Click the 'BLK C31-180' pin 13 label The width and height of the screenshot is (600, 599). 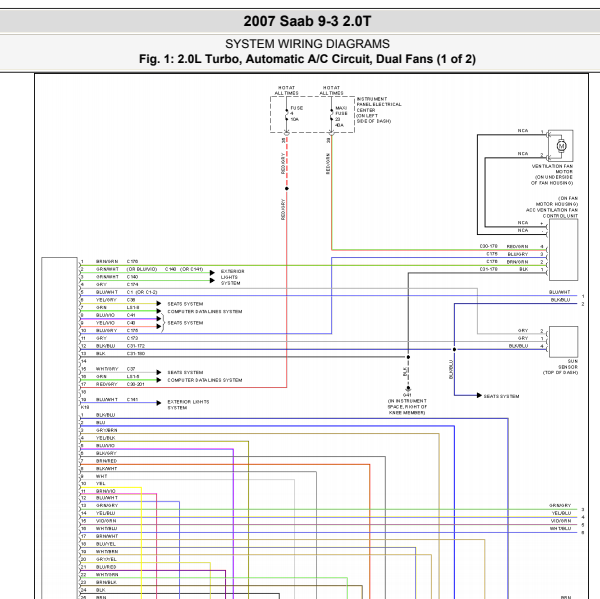[x=120, y=353]
